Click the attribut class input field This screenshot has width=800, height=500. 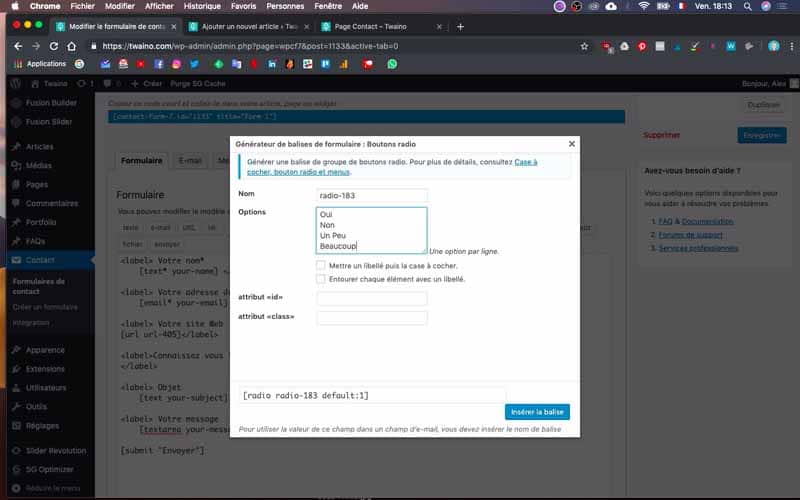[372, 317]
